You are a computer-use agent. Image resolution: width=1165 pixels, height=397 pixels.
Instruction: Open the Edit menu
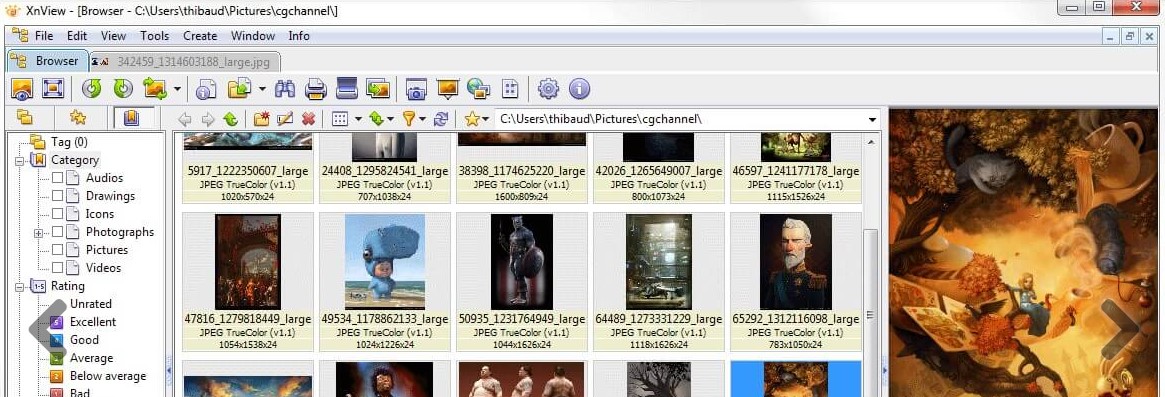(77, 36)
